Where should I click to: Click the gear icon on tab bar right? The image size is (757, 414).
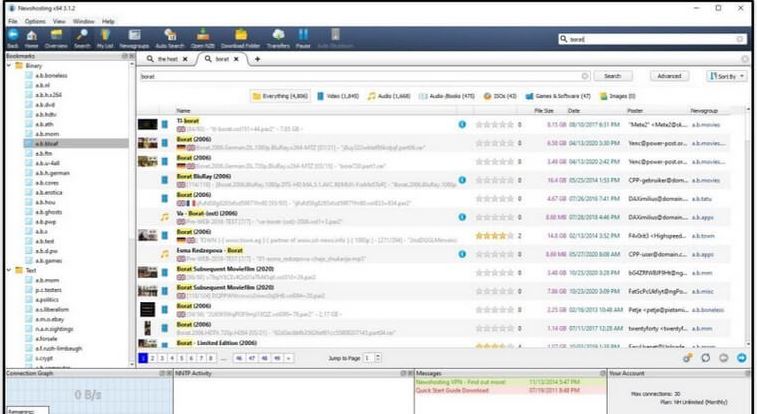click(745, 59)
